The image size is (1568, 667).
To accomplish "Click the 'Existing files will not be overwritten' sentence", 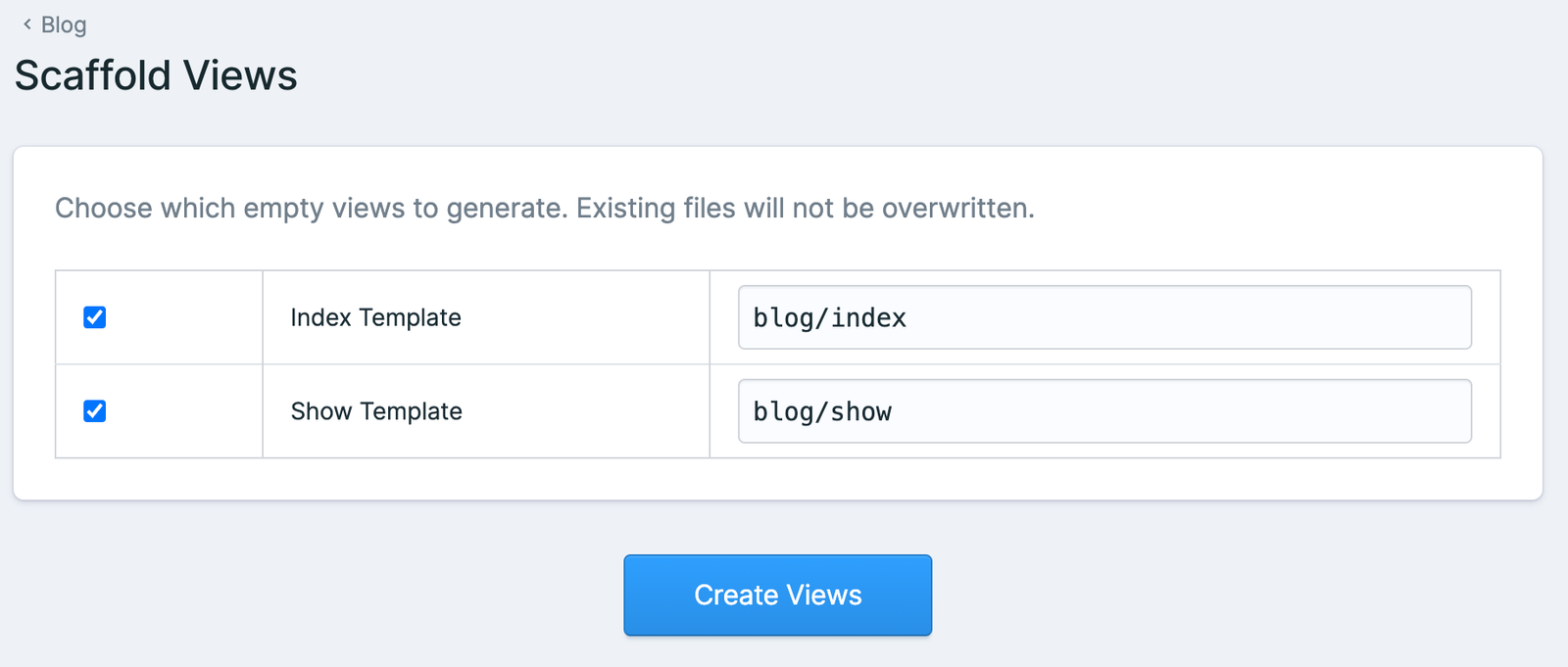I will (x=805, y=208).
